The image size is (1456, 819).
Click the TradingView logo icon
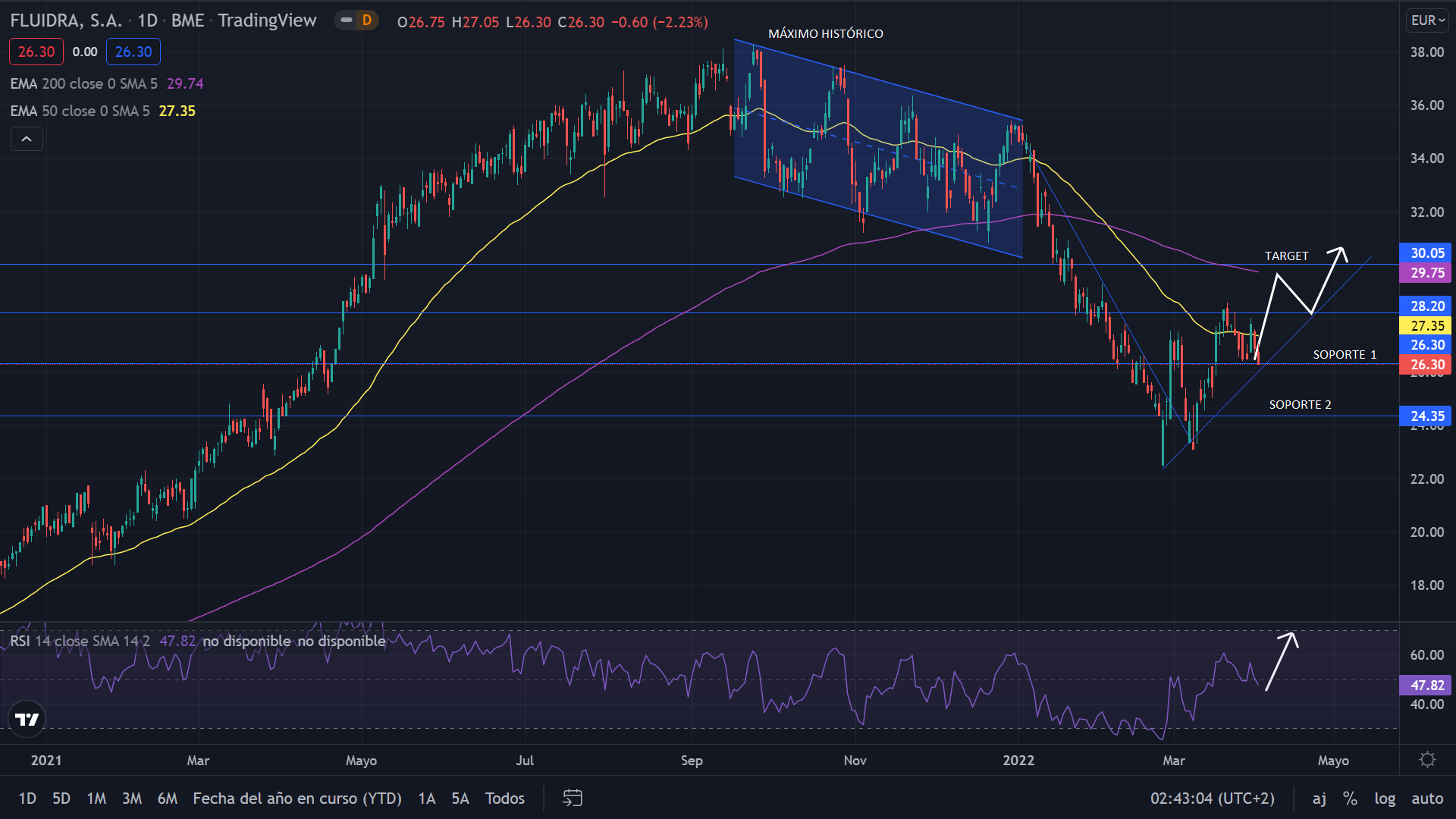(27, 719)
